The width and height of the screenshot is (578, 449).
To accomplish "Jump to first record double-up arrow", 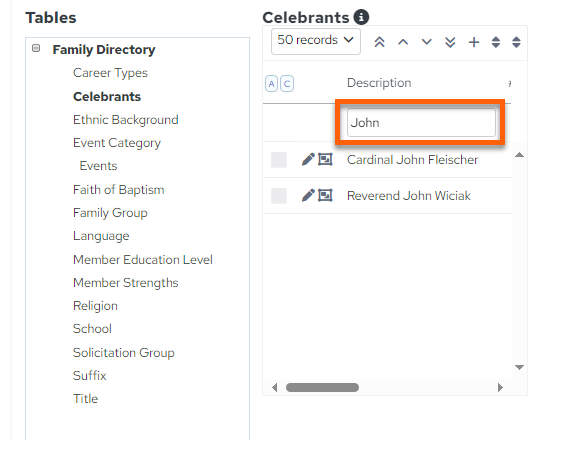I will tap(379, 42).
